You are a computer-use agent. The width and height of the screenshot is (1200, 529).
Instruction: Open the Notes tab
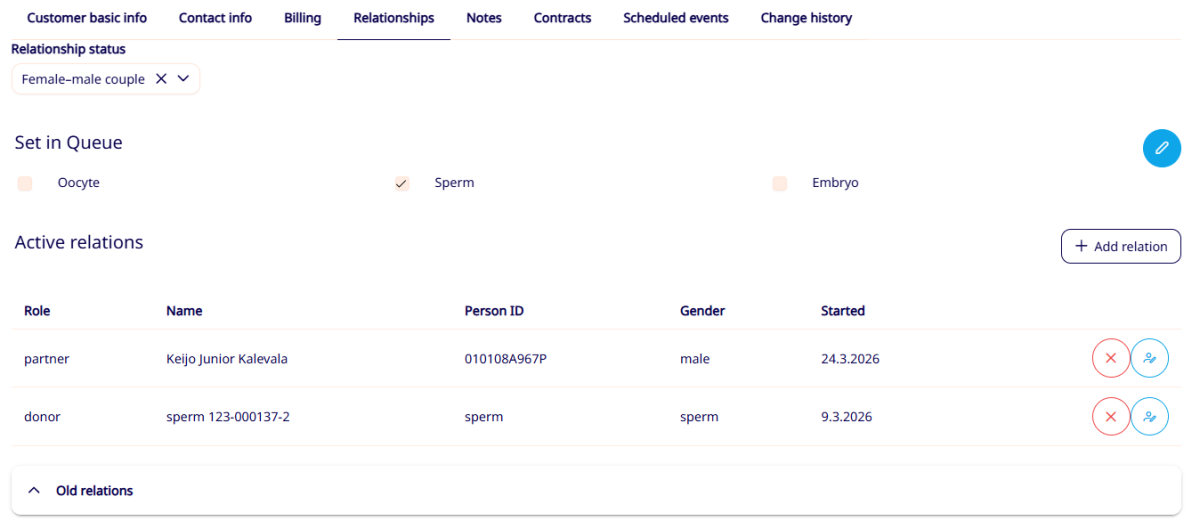point(484,18)
